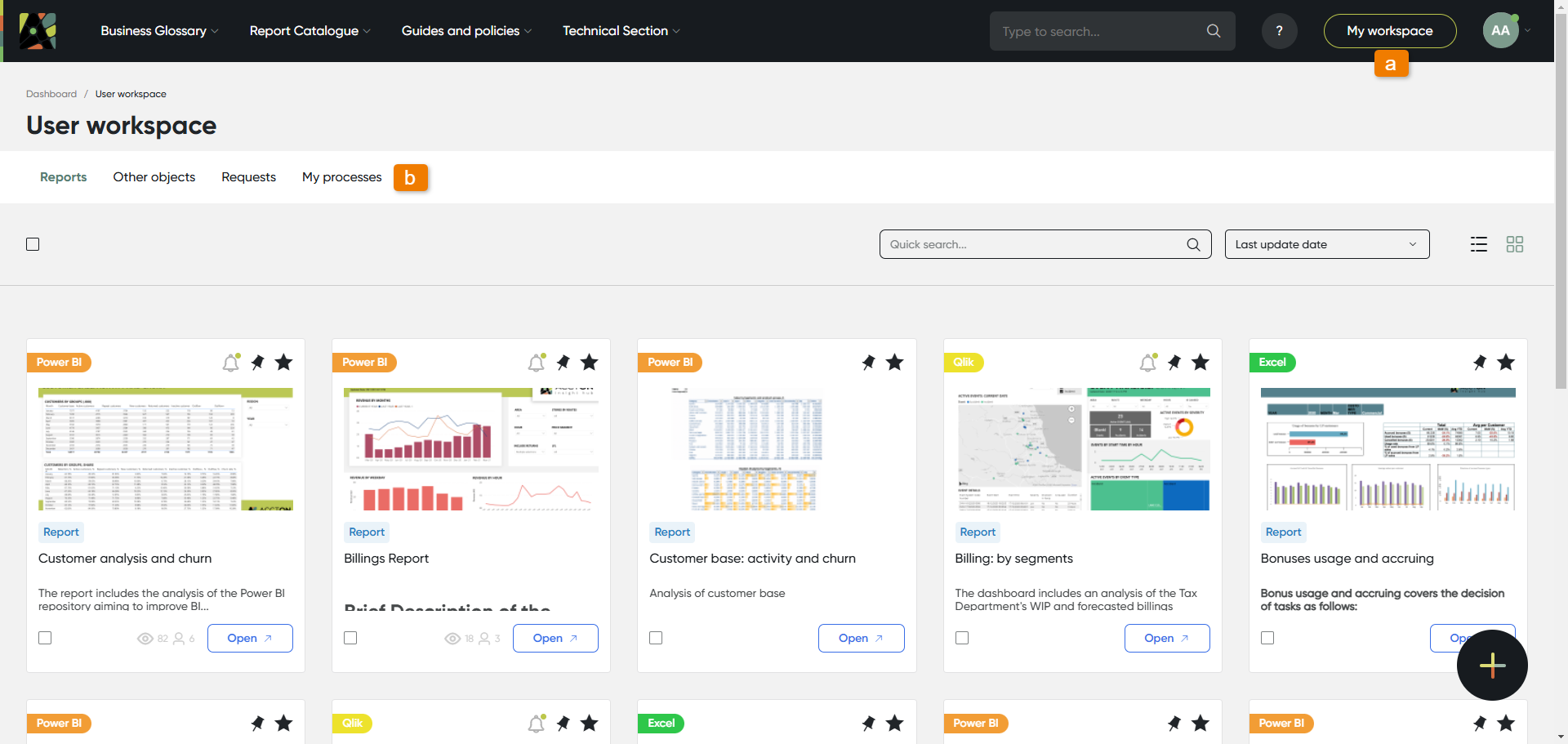Star the Customer base: activity and churn report
Viewport: 1568px width, 744px height.
895,363
